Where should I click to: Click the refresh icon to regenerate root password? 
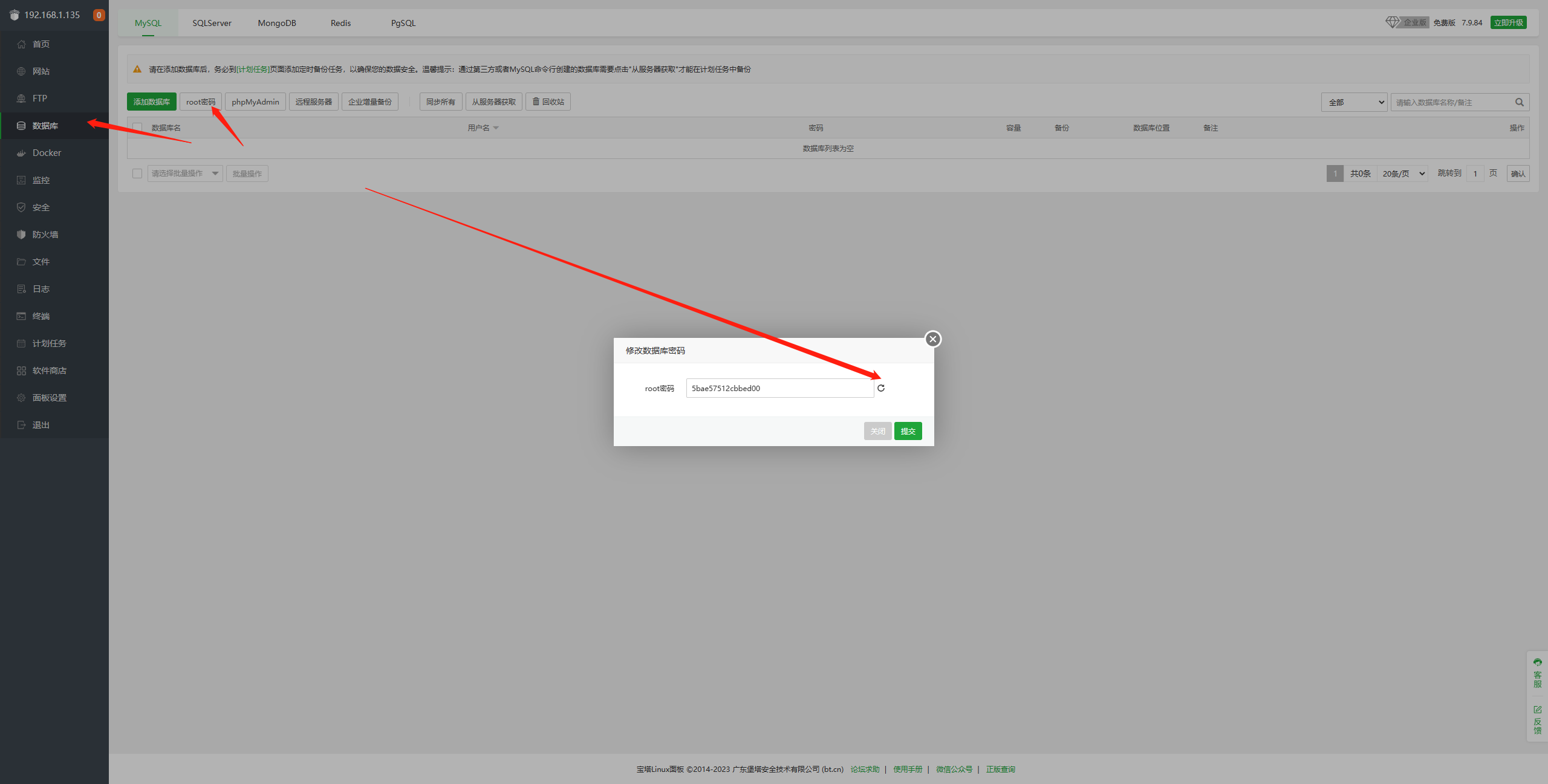coord(881,388)
